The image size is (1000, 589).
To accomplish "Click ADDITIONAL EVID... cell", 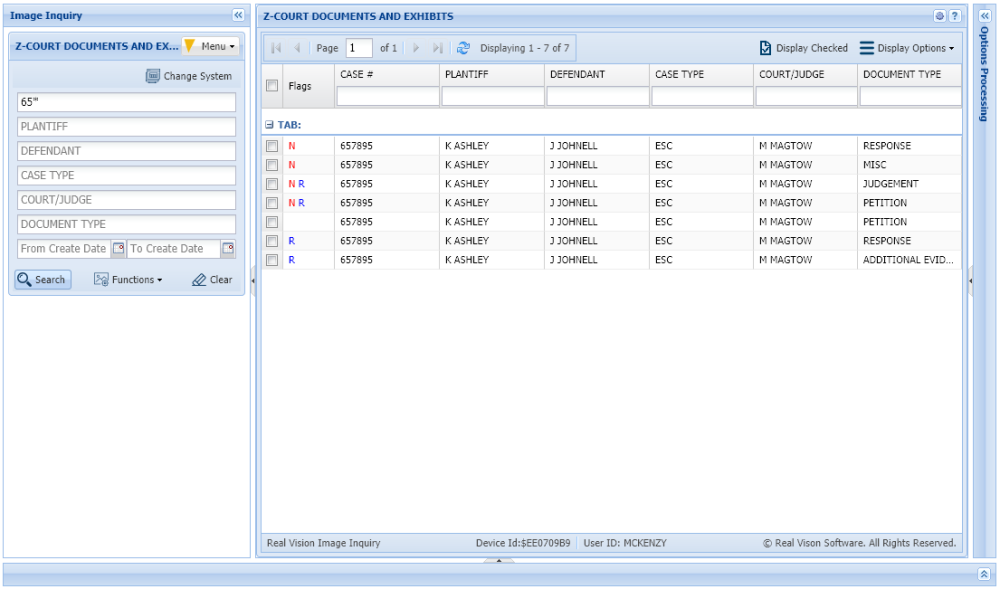I will point(908,260).
